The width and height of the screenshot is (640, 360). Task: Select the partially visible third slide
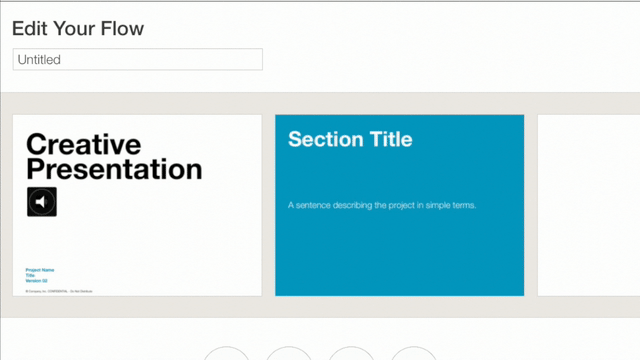[589, 205]
